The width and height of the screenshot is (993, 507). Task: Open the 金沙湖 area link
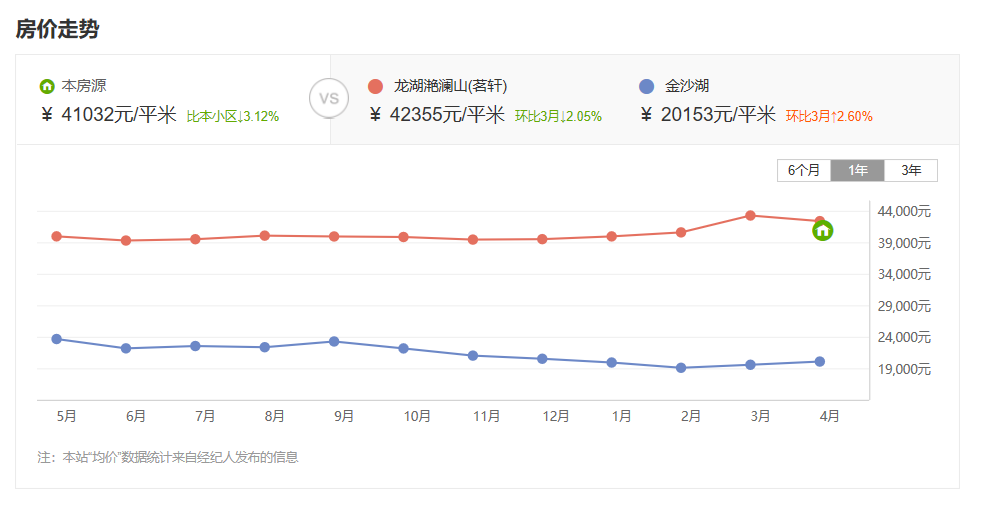click(x=687, y=86)
